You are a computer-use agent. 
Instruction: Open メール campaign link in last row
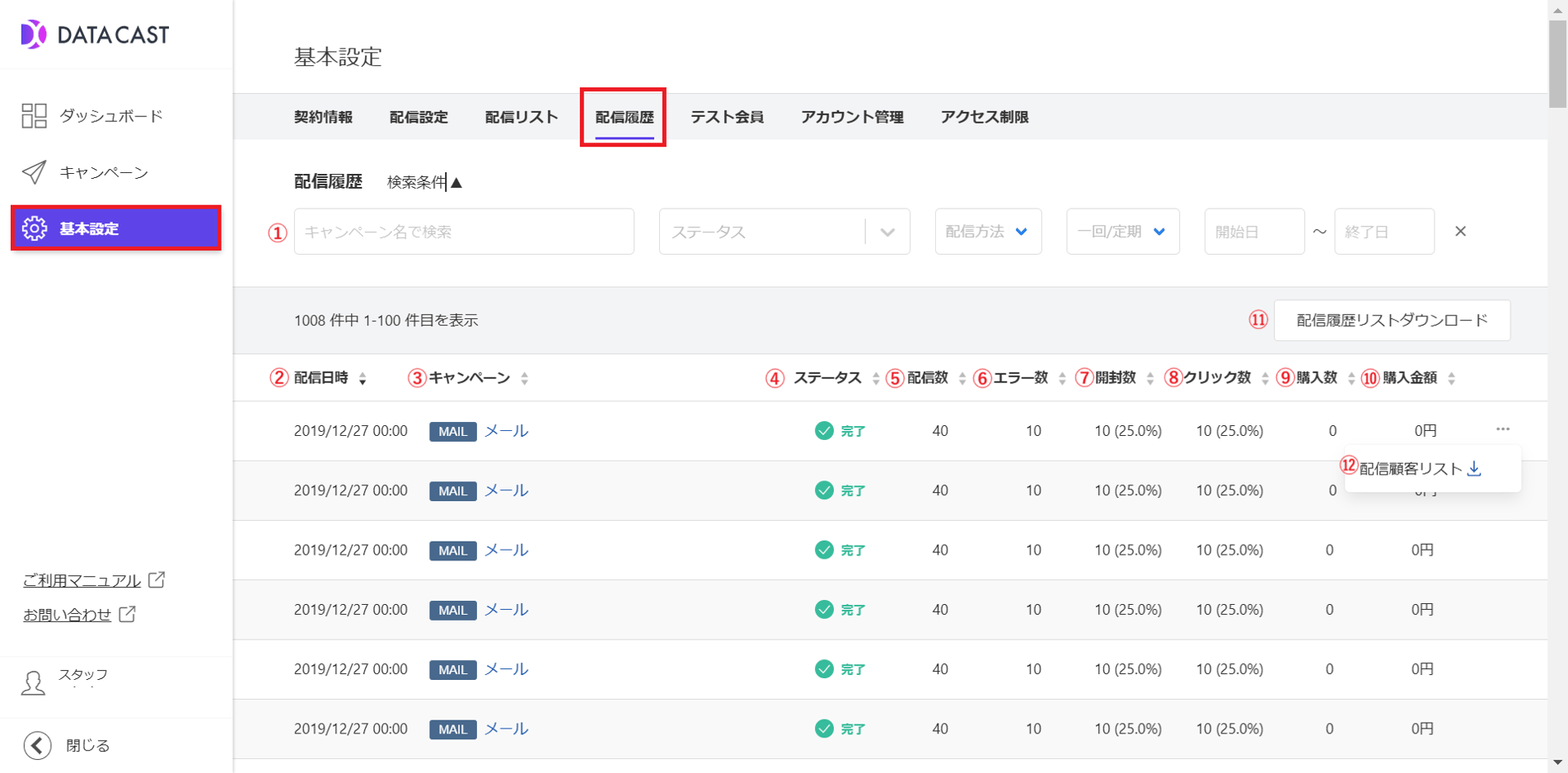click(506, 728)
